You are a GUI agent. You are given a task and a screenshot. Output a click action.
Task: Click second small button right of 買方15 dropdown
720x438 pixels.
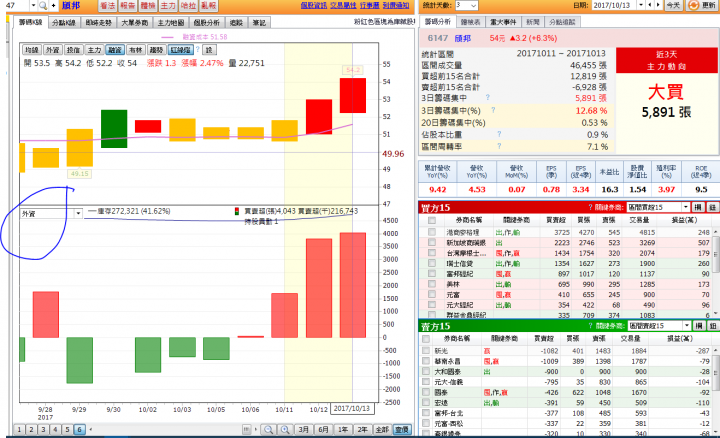pyautogui.click(x=713, y=207)
